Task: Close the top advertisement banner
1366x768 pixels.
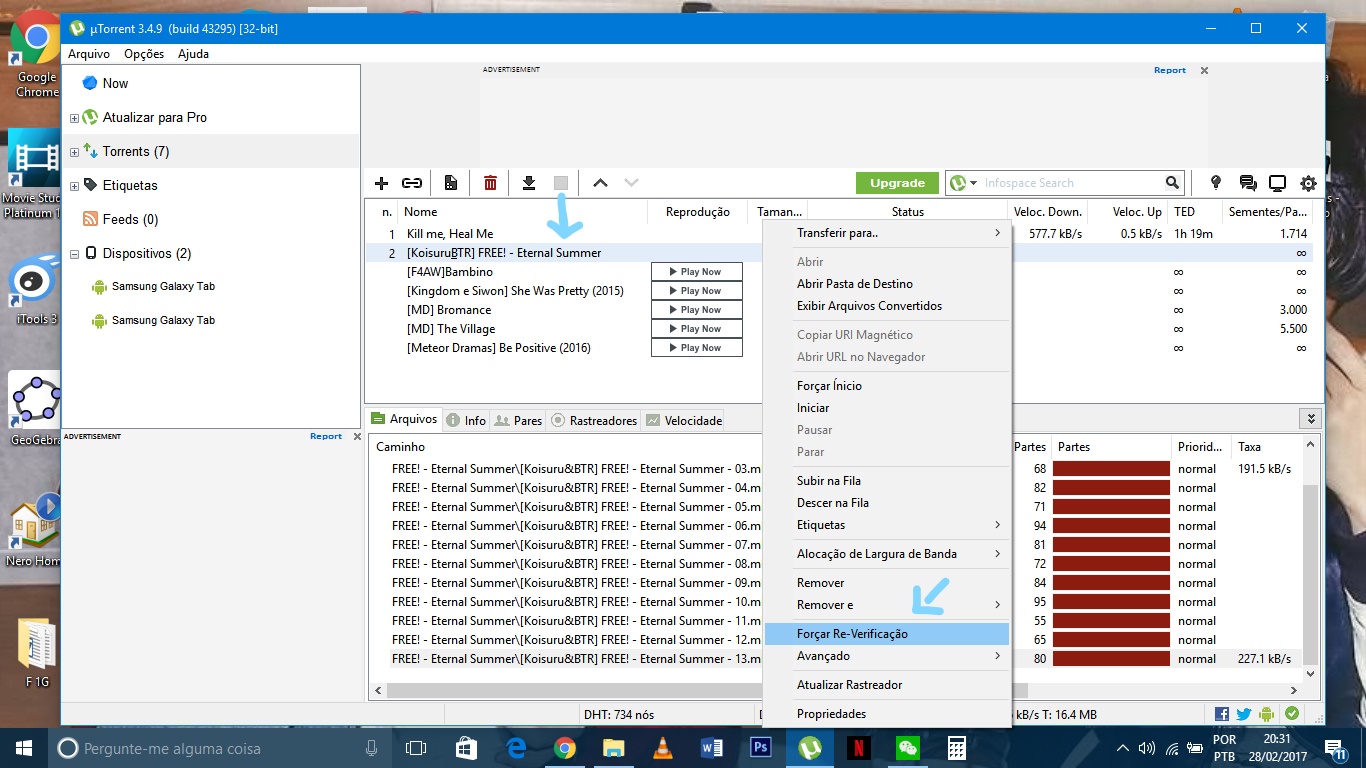Action: tap(1204, 70)
